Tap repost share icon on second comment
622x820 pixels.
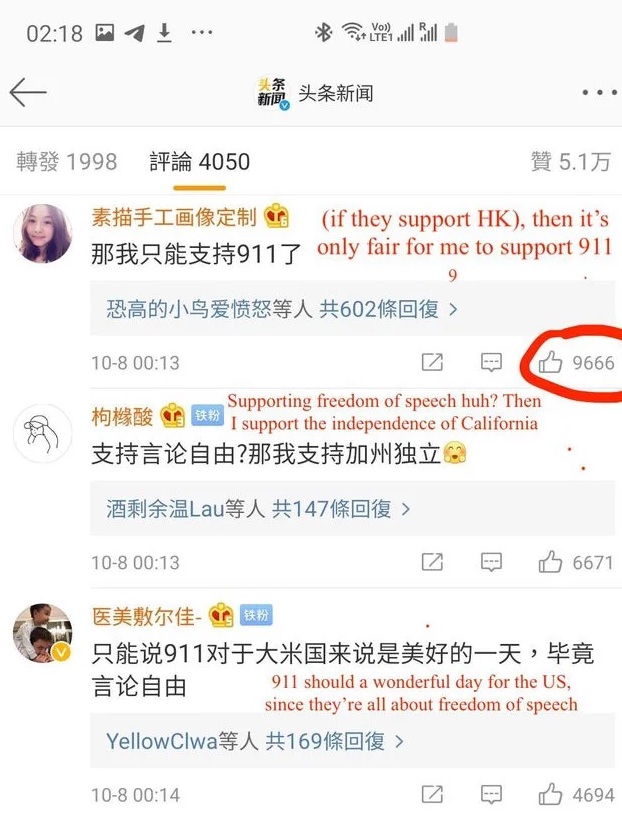tap(432, 562)
